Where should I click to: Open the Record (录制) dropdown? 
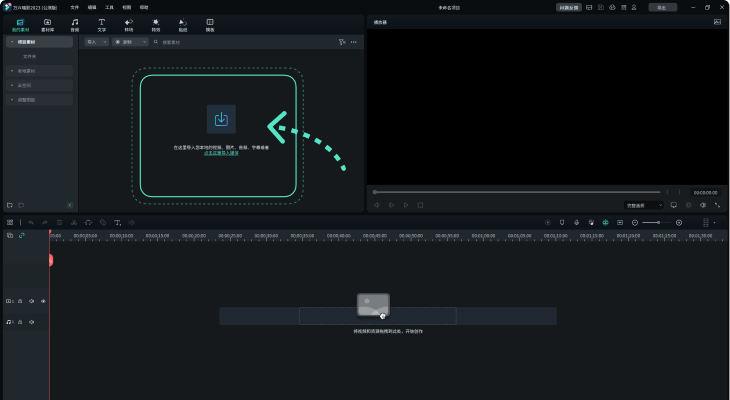coord(128,43)
